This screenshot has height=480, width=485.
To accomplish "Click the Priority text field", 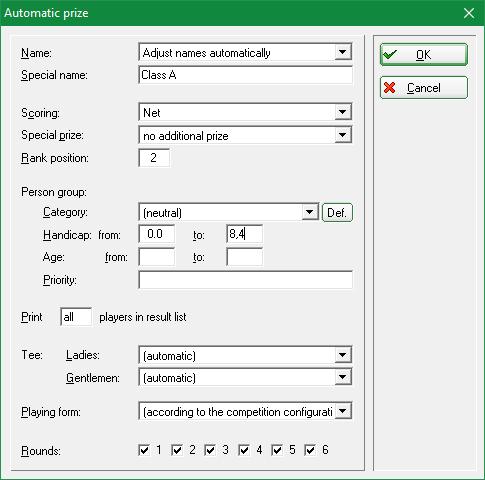I will pyautogui.click(x=246, y=280).
